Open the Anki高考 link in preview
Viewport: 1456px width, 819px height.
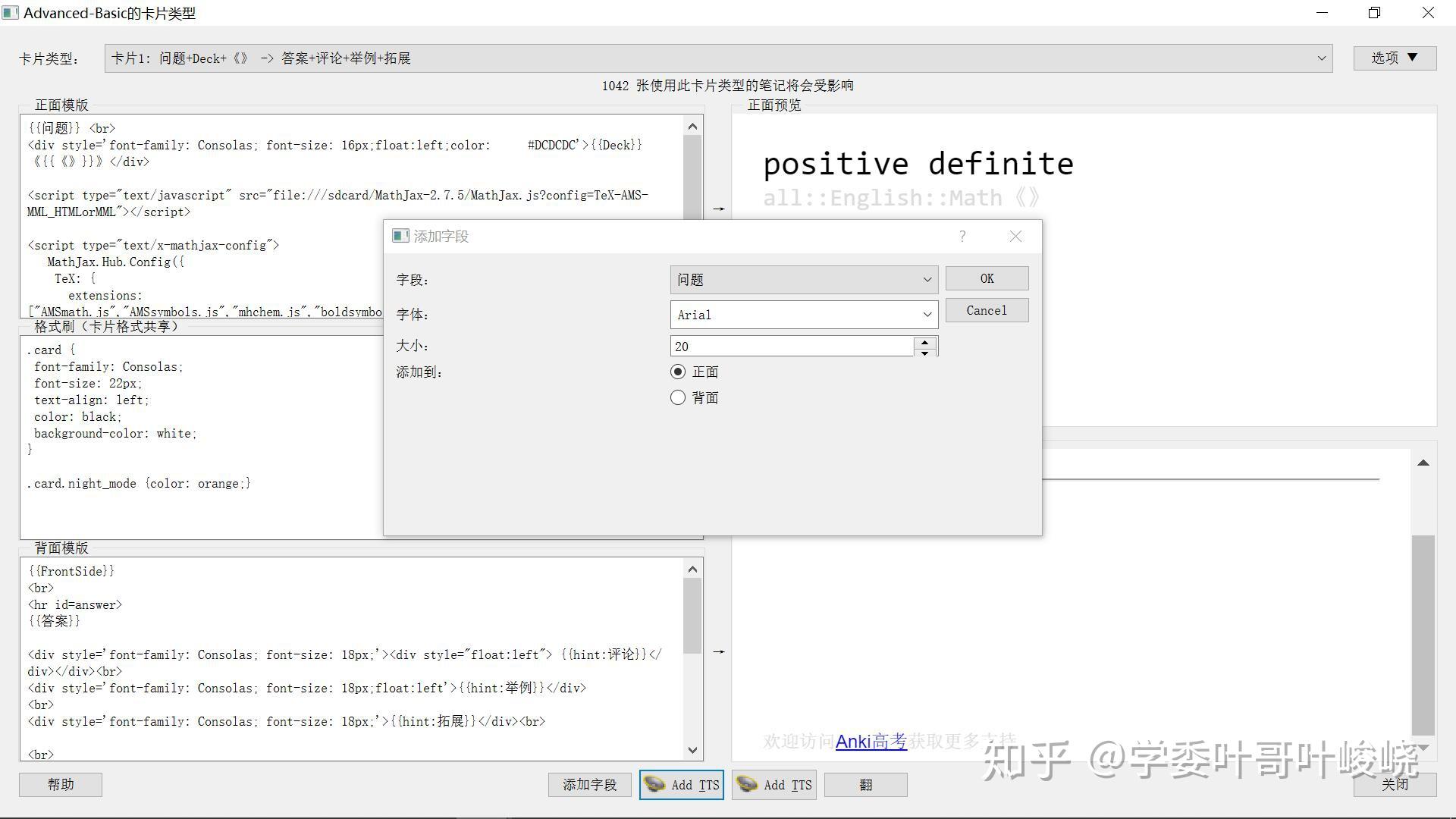[x=871, y=742]
